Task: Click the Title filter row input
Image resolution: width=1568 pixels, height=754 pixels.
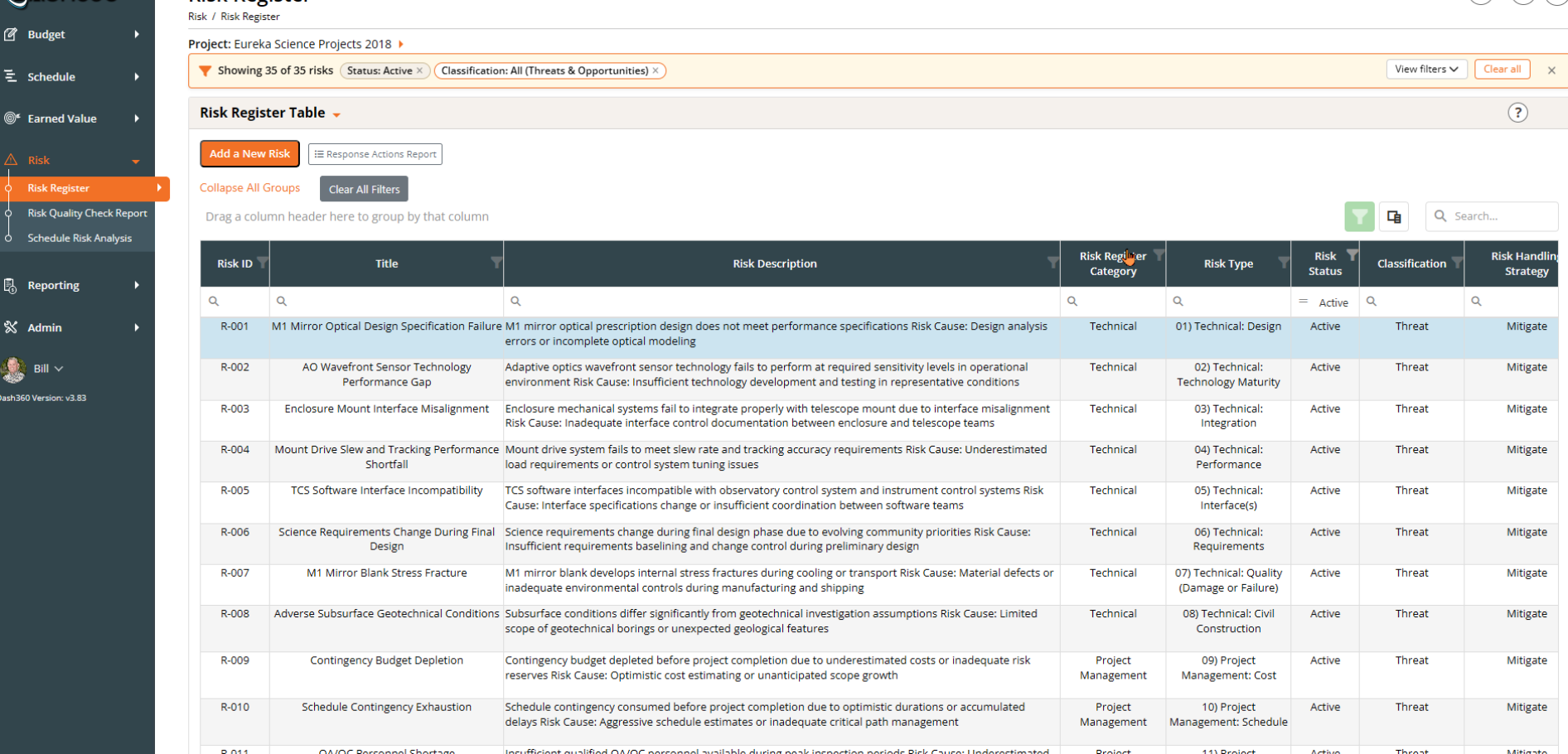Action: 386,302
